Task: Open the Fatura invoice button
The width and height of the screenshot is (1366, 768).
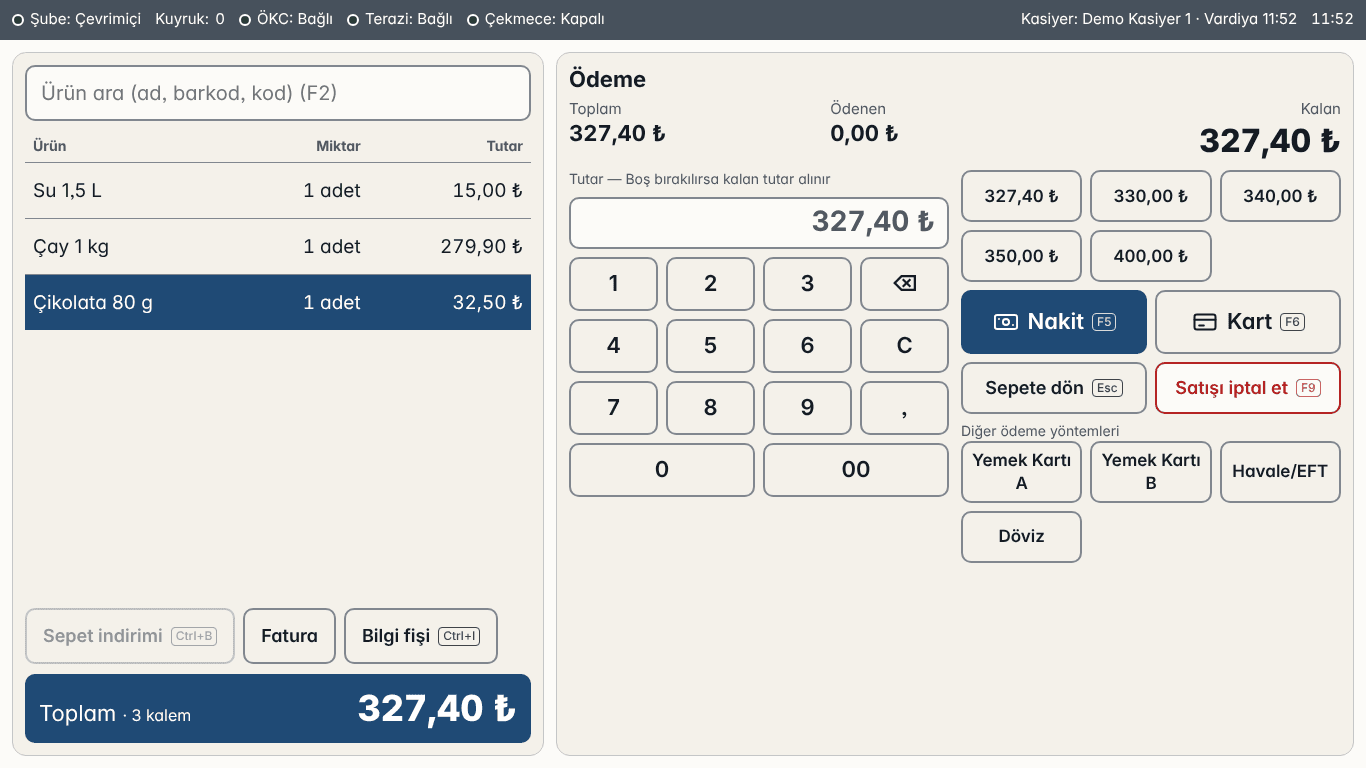Action: click(289, 636)
